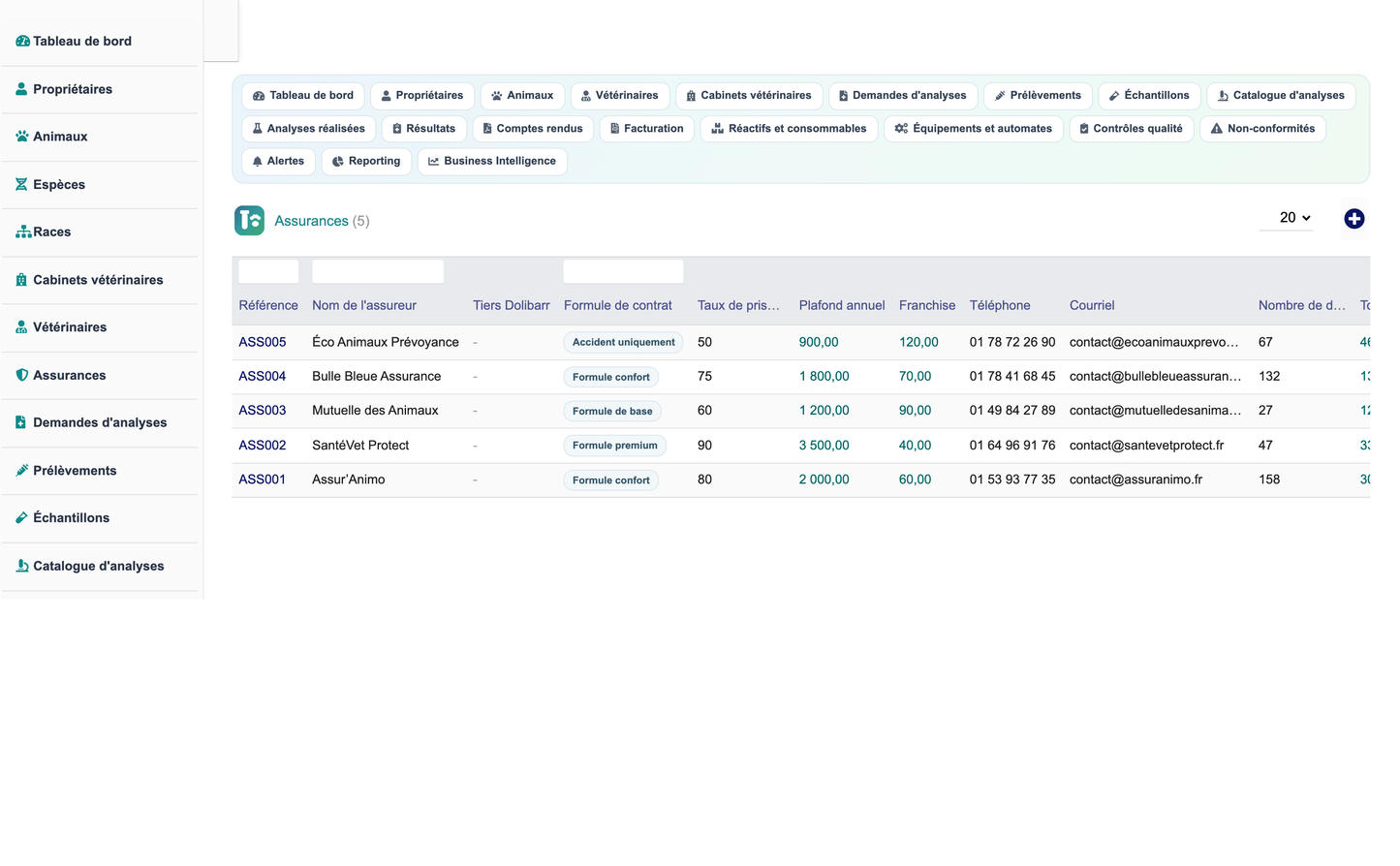This screenshot has height=866, width=1400.
Task: Open Animaux from the top toolbar
Action: coord(522,96)
